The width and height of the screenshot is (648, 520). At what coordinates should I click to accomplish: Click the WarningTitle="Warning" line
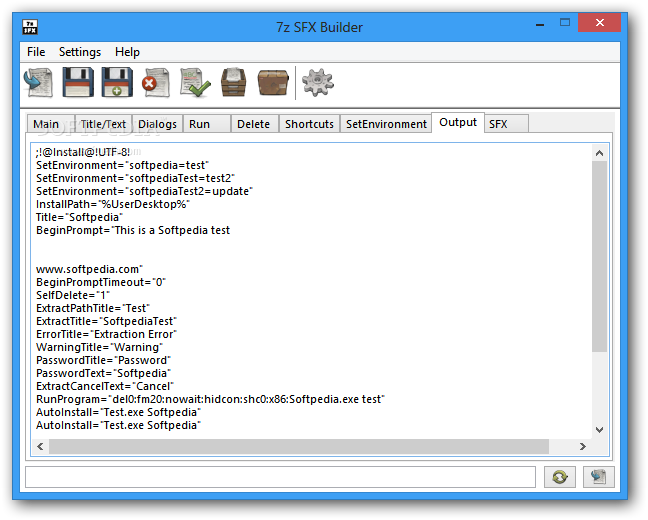click(99, 347)
